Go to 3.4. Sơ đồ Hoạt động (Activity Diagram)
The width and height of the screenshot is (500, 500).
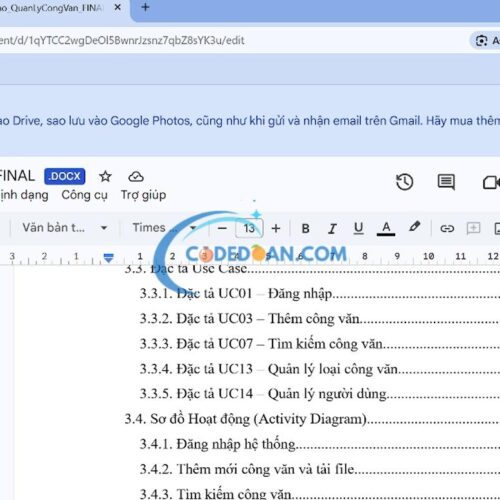[x=246, y=419]
